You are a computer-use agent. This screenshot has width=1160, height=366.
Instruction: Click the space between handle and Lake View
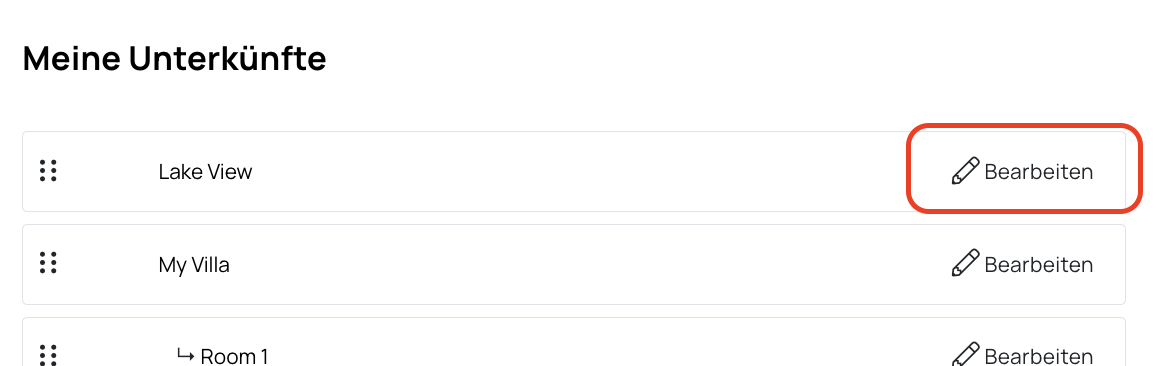tap(108, 172)
